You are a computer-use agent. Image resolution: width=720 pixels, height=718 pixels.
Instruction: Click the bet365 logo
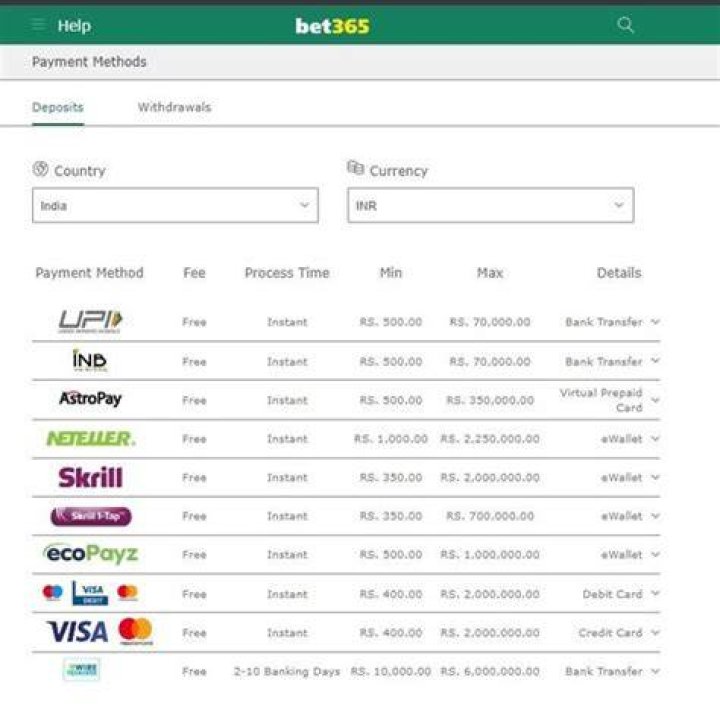pyautogui.click(x=332, y=26)
